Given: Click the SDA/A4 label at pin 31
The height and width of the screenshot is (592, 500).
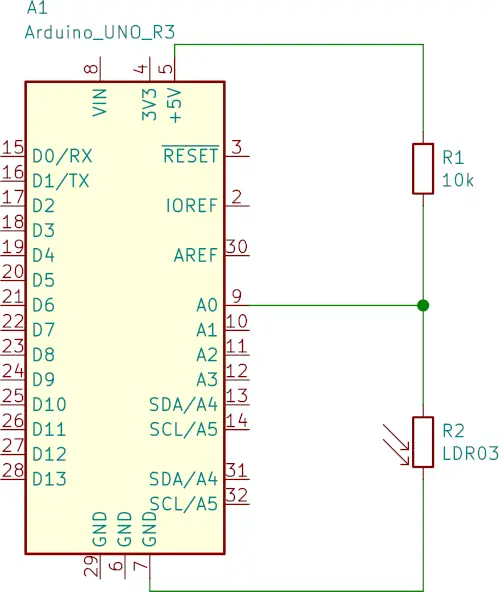Looking at the screenshot, I should coord(184,479).
